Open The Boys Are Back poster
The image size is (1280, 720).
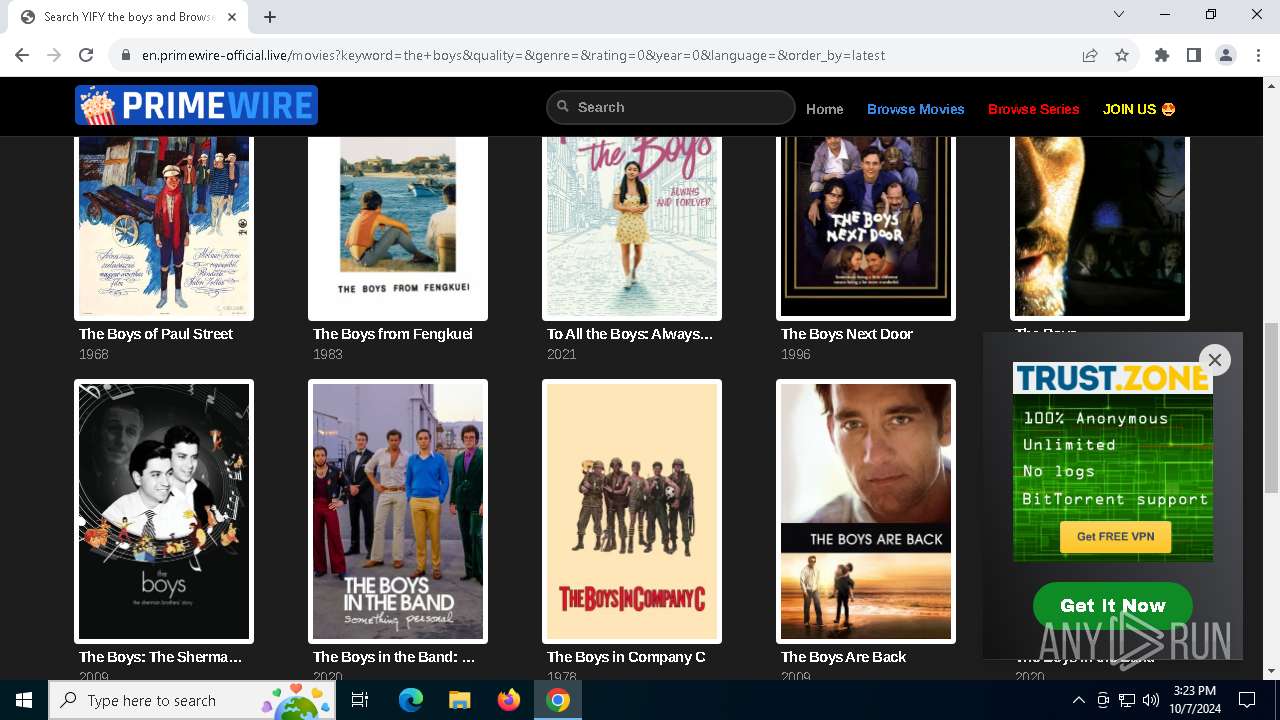coord(866,511)
